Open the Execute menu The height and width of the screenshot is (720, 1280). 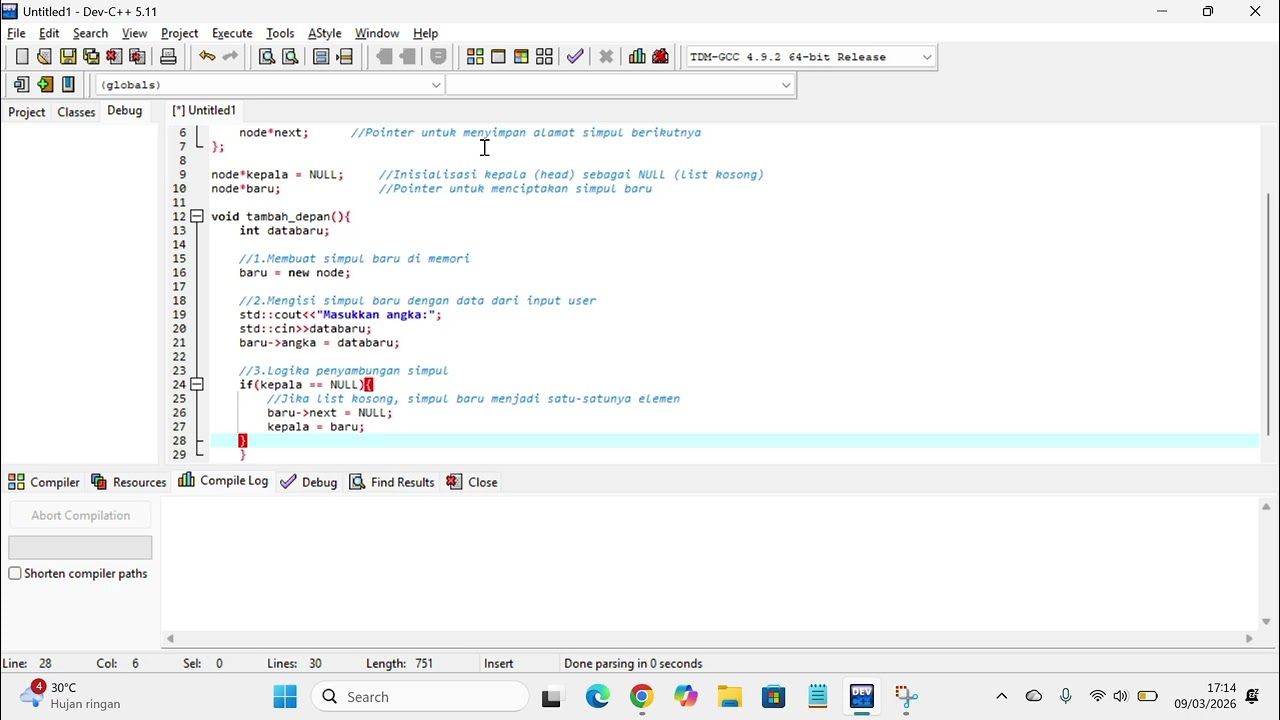[232, 33]
